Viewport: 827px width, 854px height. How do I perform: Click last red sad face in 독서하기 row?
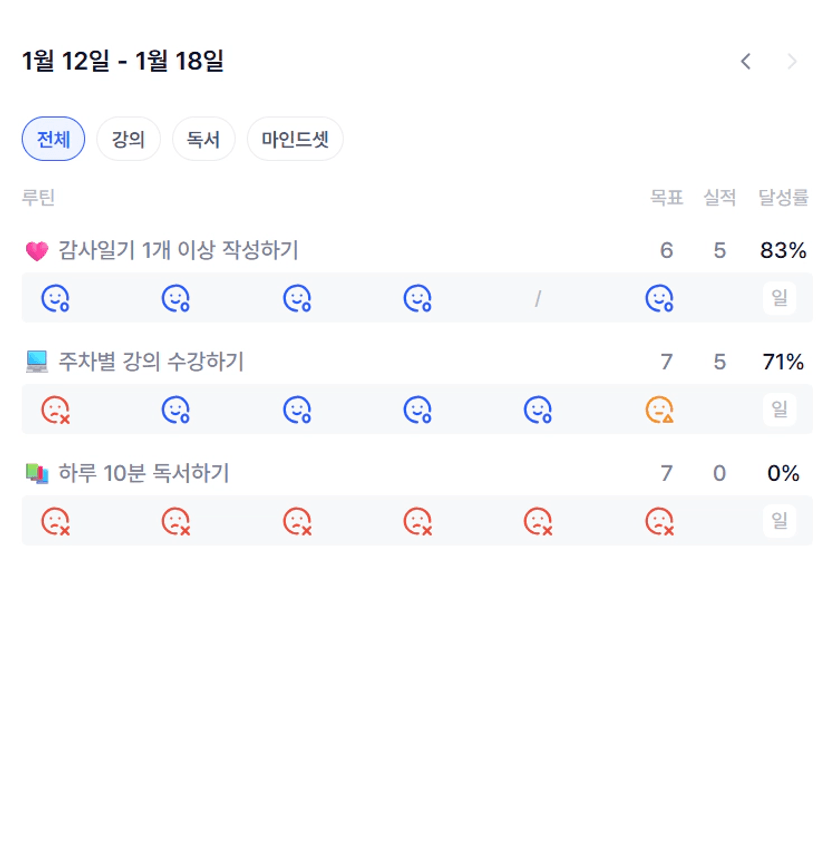[658, 521]
